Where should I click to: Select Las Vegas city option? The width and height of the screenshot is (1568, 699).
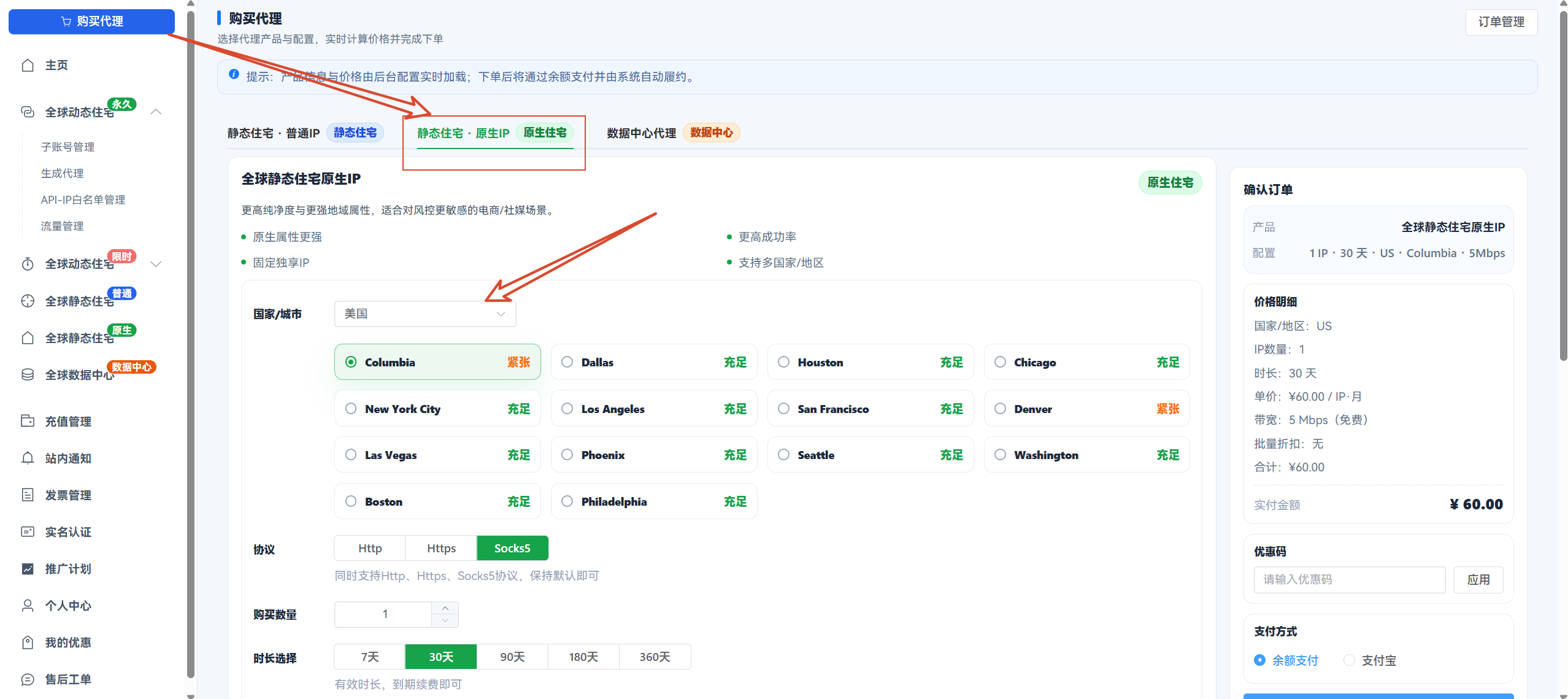click(x=437, y=455)
